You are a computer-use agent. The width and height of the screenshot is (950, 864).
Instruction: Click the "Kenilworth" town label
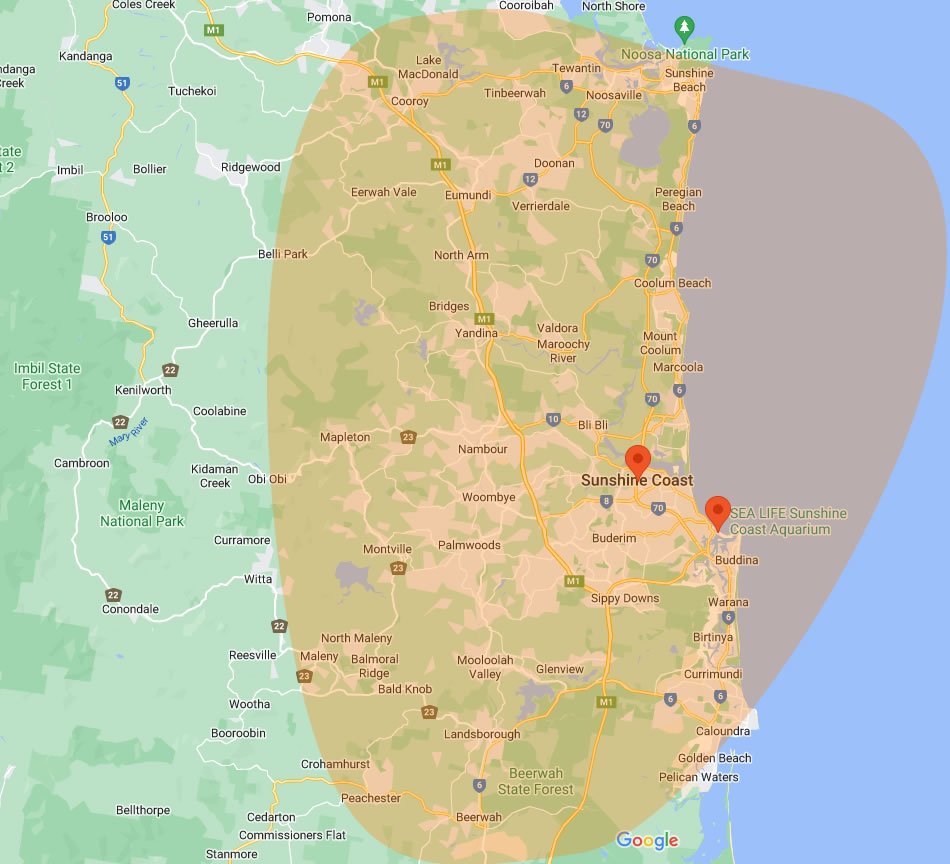click(x=143, y=390)
